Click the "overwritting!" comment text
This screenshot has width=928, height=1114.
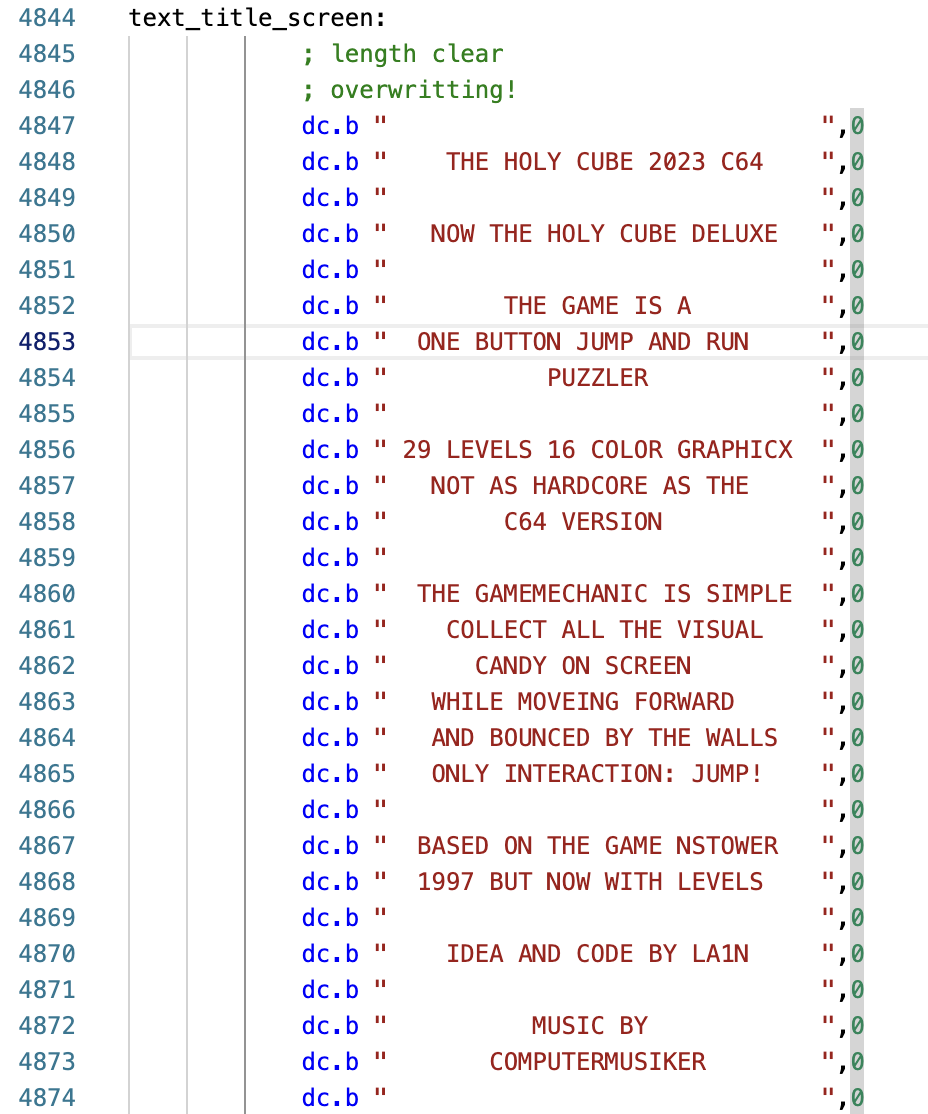(x=423, y=90)
